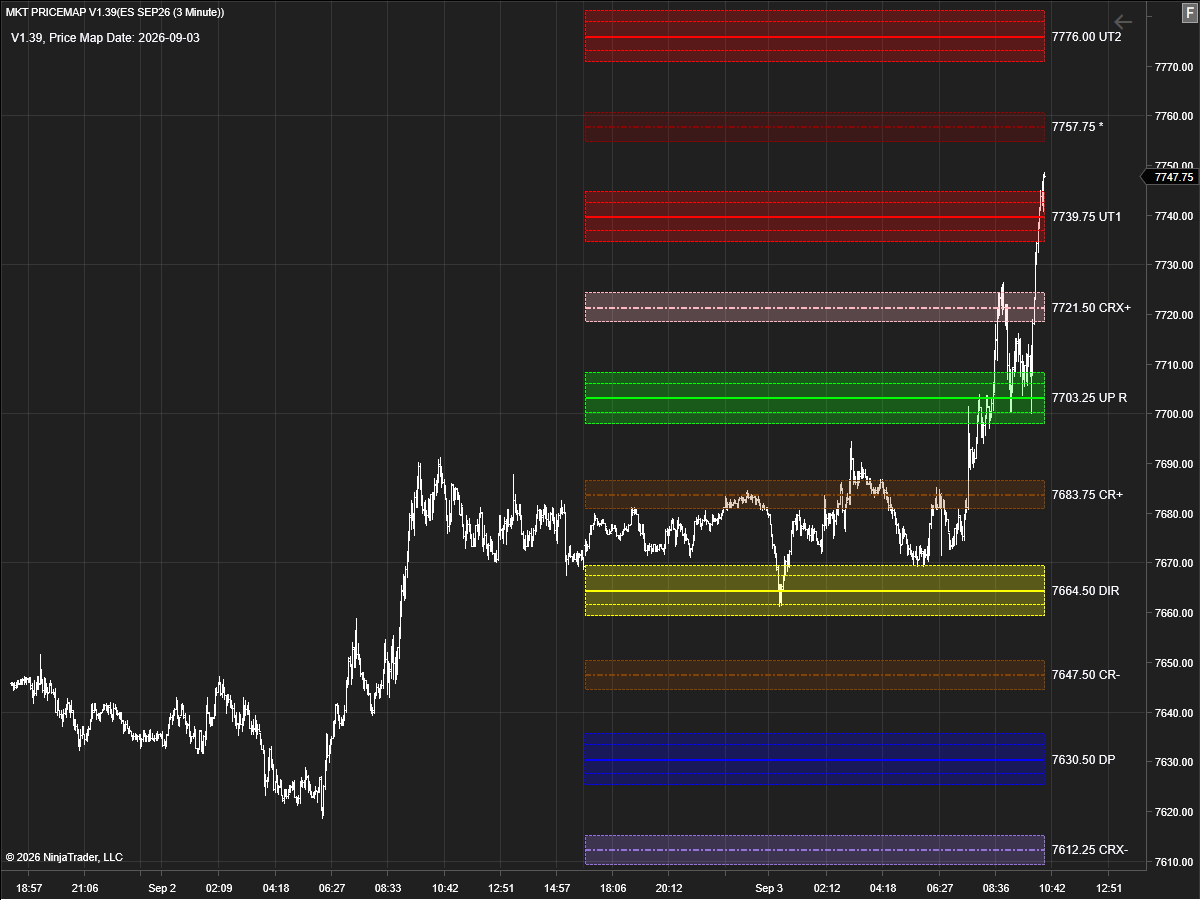Select the red UT2 zone band
1200x900 pixels.
coord(815,36)
